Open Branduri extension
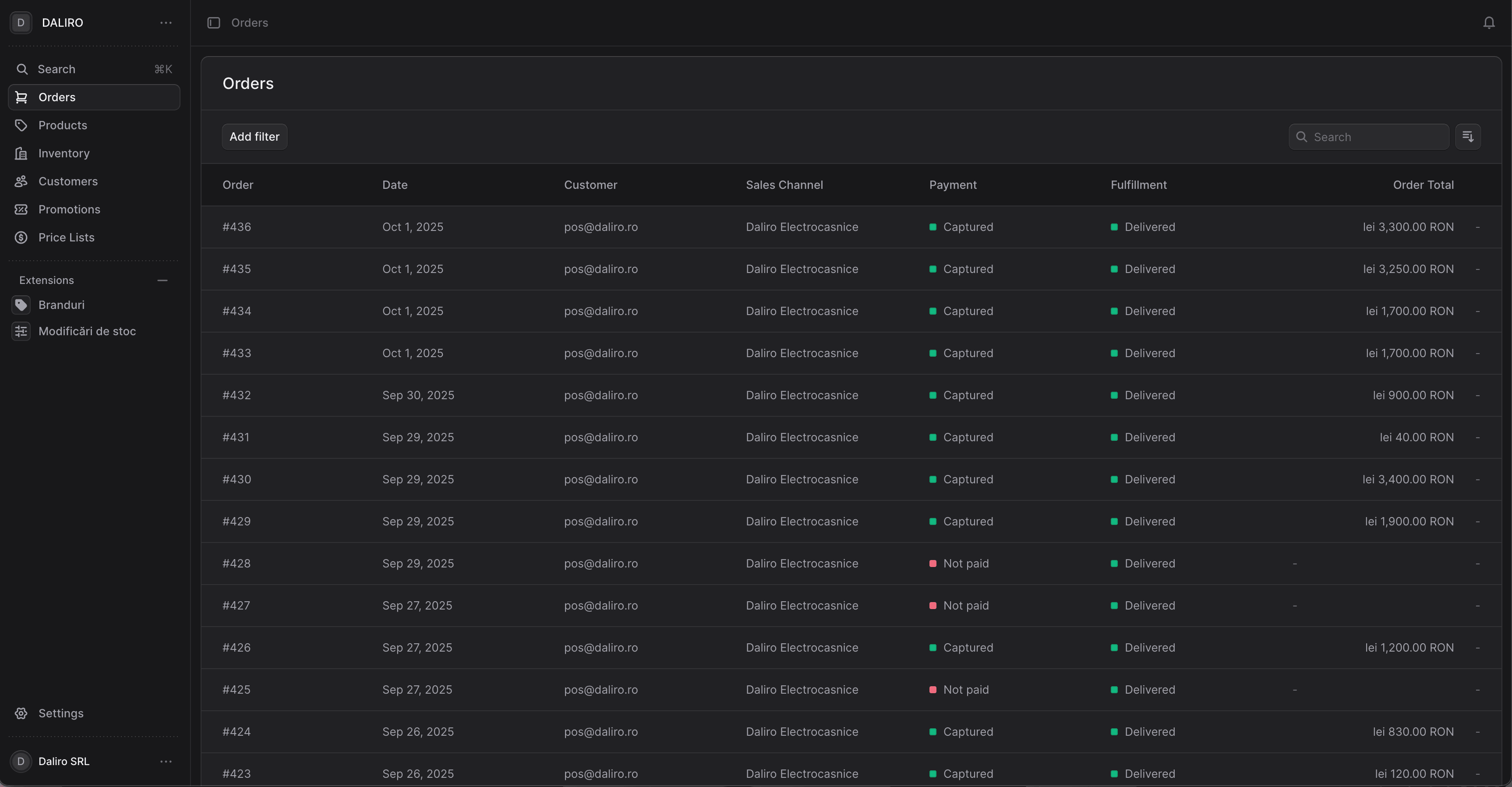Image resolution: width=1512 pixels, height=787 pixels. click(x=61, y=305)
